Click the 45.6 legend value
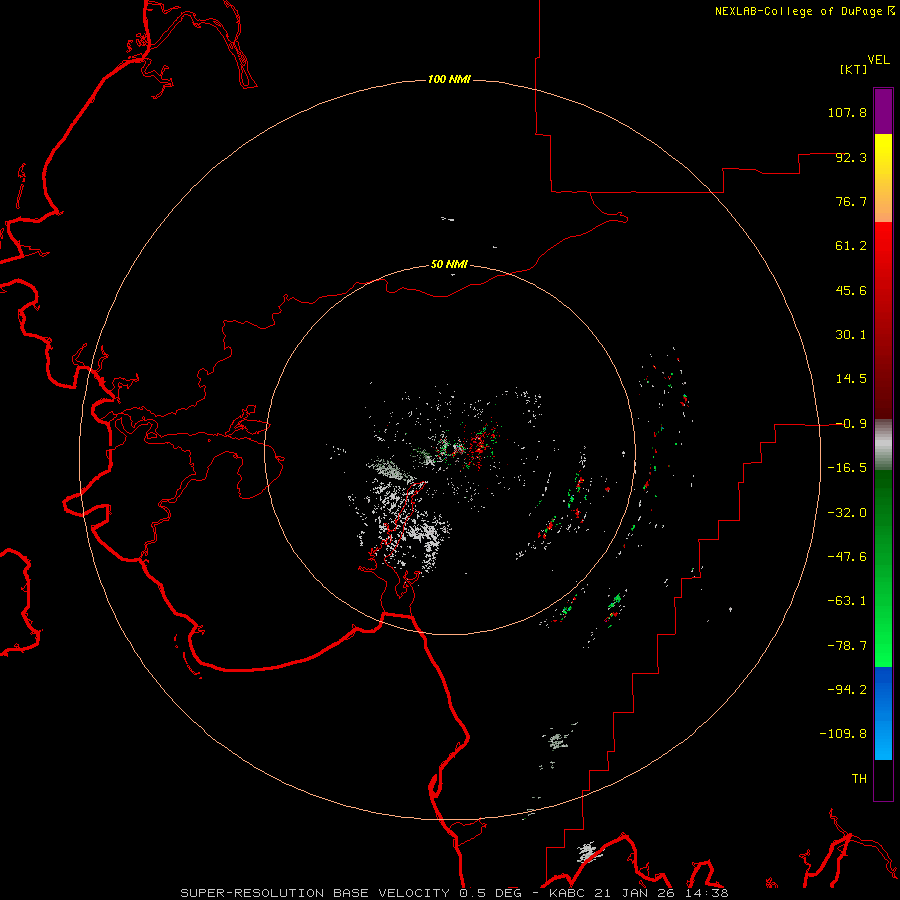Viewport: 900px width, 900px height. tap(851, 290)
